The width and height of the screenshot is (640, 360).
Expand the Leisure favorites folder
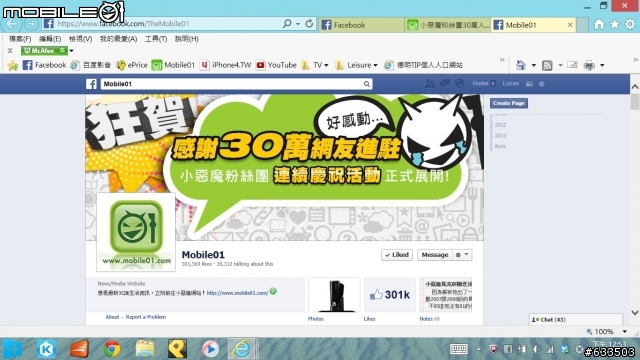pyautogui.click(x=356, y=65)
